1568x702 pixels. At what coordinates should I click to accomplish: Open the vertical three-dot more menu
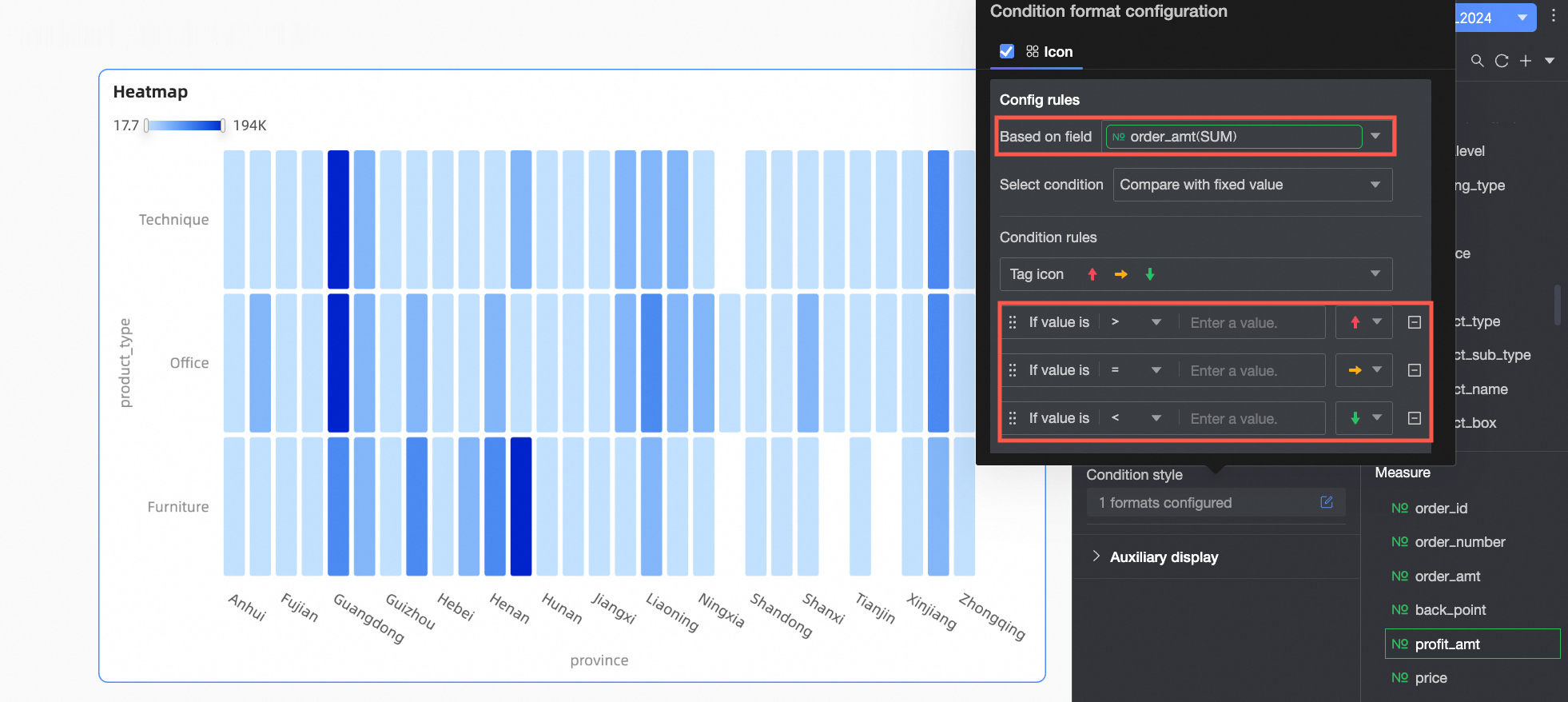pos(1554,15)
